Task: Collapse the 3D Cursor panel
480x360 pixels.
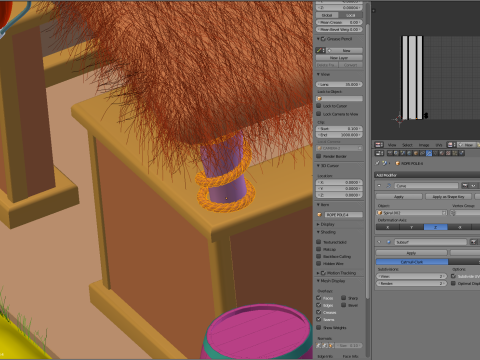Action: tap(318, 166)
